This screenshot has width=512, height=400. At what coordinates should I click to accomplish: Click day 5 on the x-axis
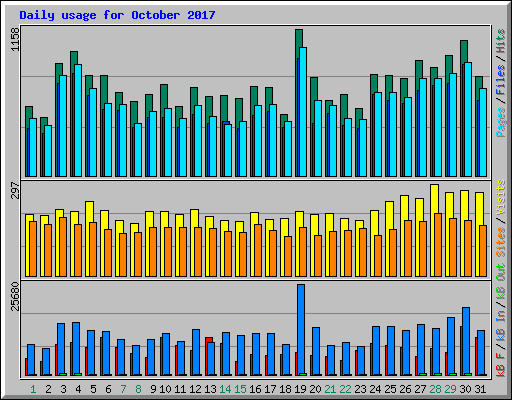(x=93, y=389)
